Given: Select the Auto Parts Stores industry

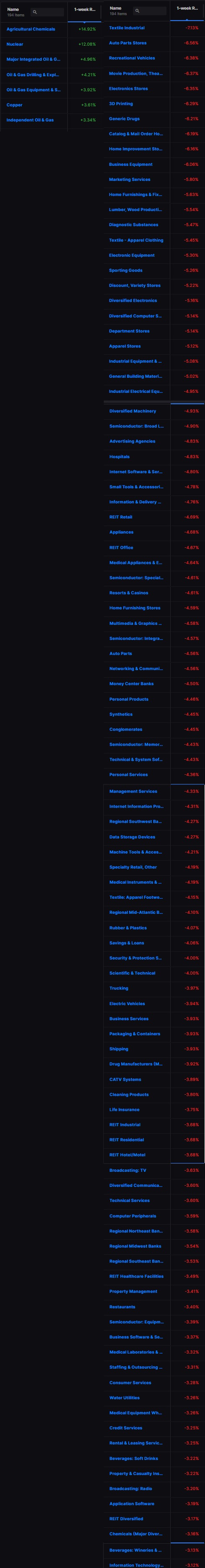Looking at the screenshot, I should [x=128, y=43].
